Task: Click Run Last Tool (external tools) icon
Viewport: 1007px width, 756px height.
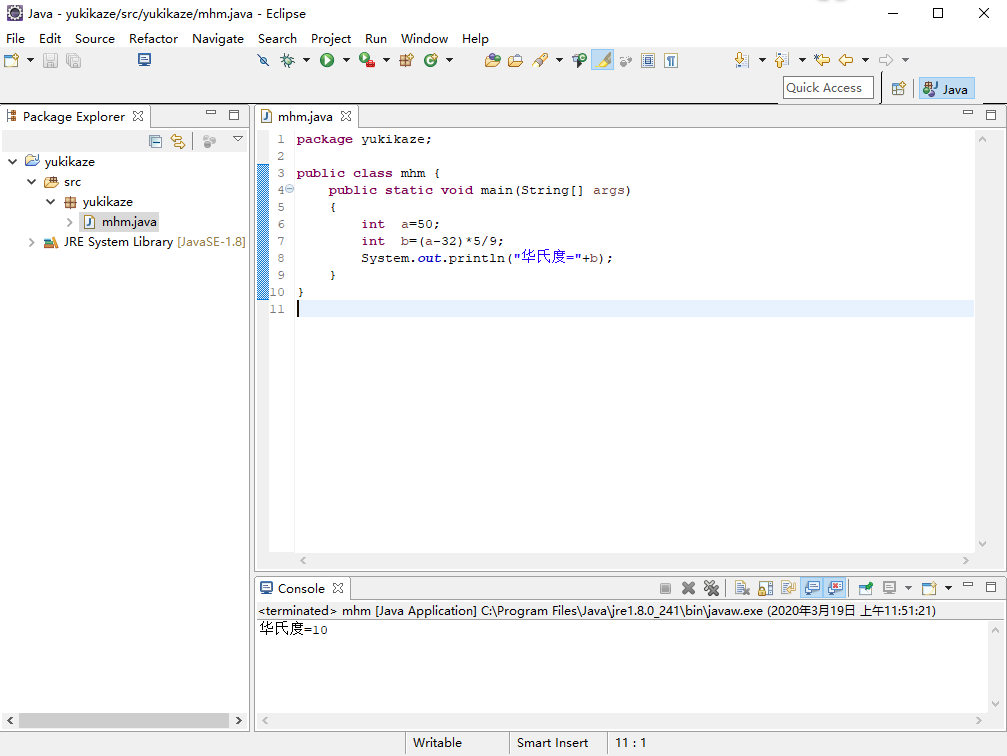Action: tap(367, 60)
